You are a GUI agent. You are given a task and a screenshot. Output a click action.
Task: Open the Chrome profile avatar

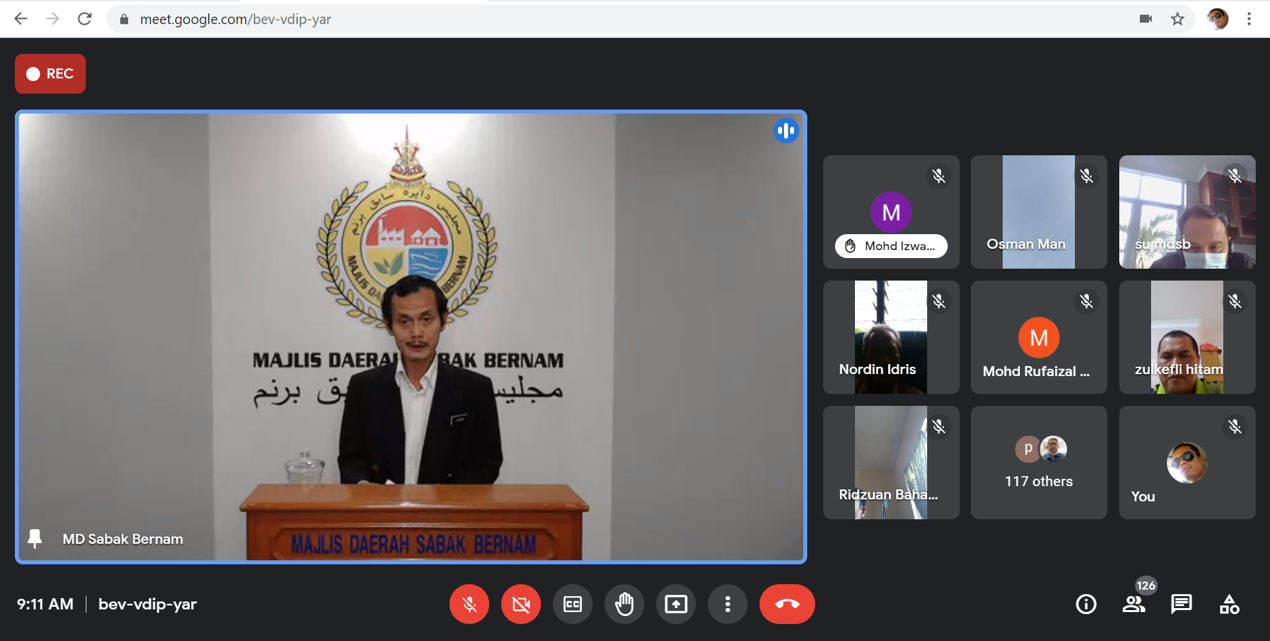(1217, 19)
